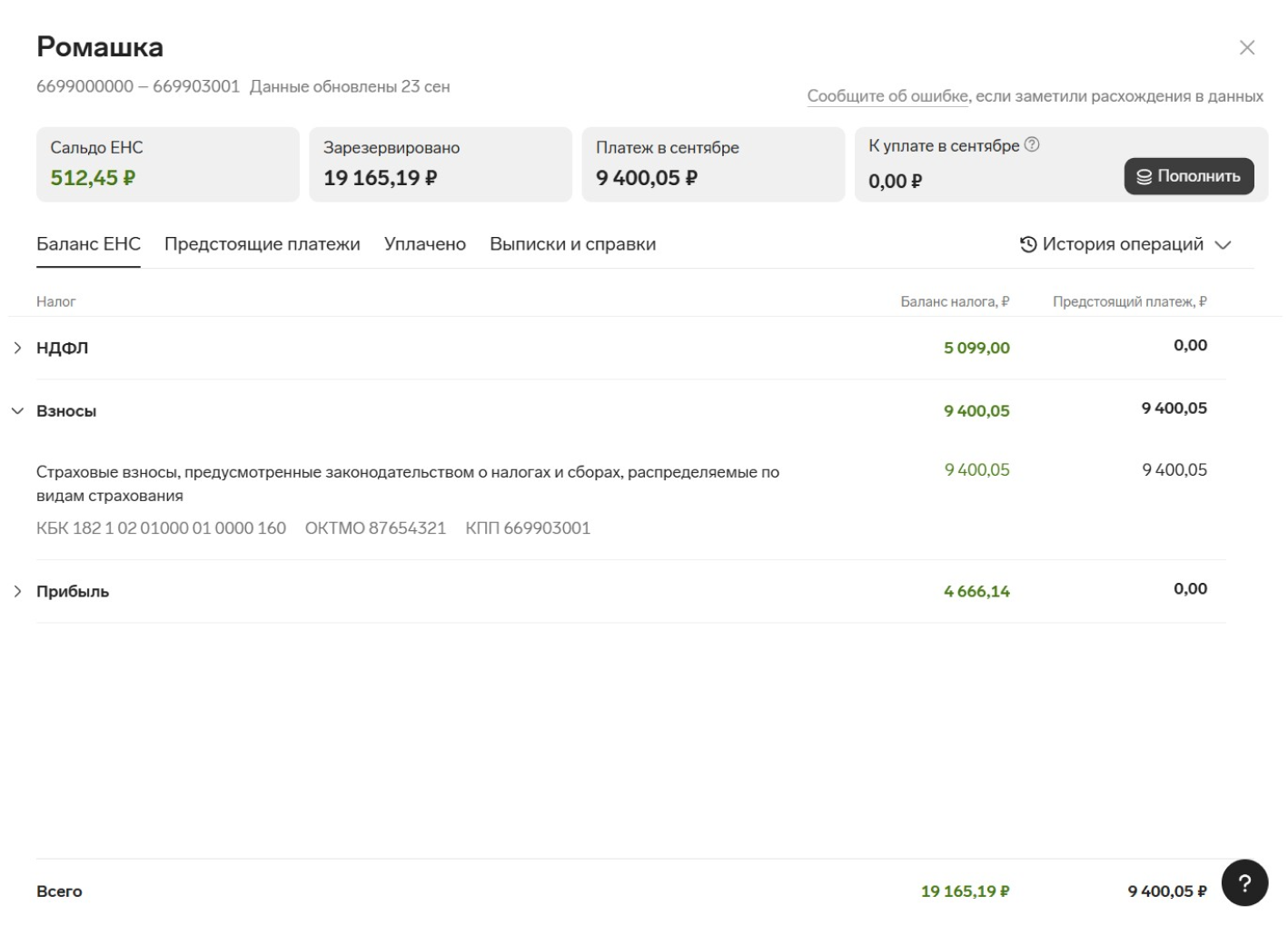
Task: Switch to the Предстоящие платежи tab
Action: pos(263,244)
